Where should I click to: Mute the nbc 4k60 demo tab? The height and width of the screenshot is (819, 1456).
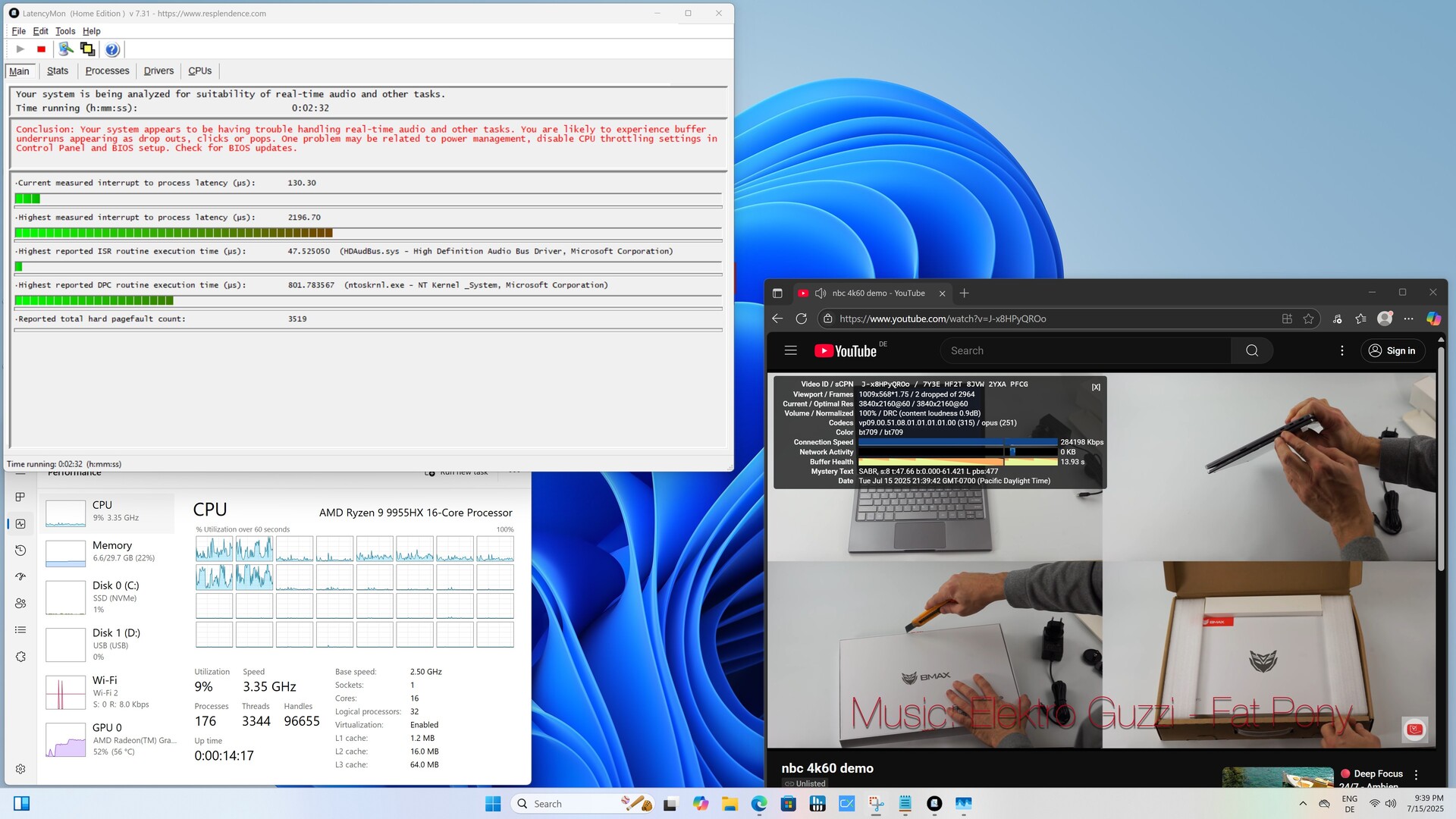(x=821, y=293)
